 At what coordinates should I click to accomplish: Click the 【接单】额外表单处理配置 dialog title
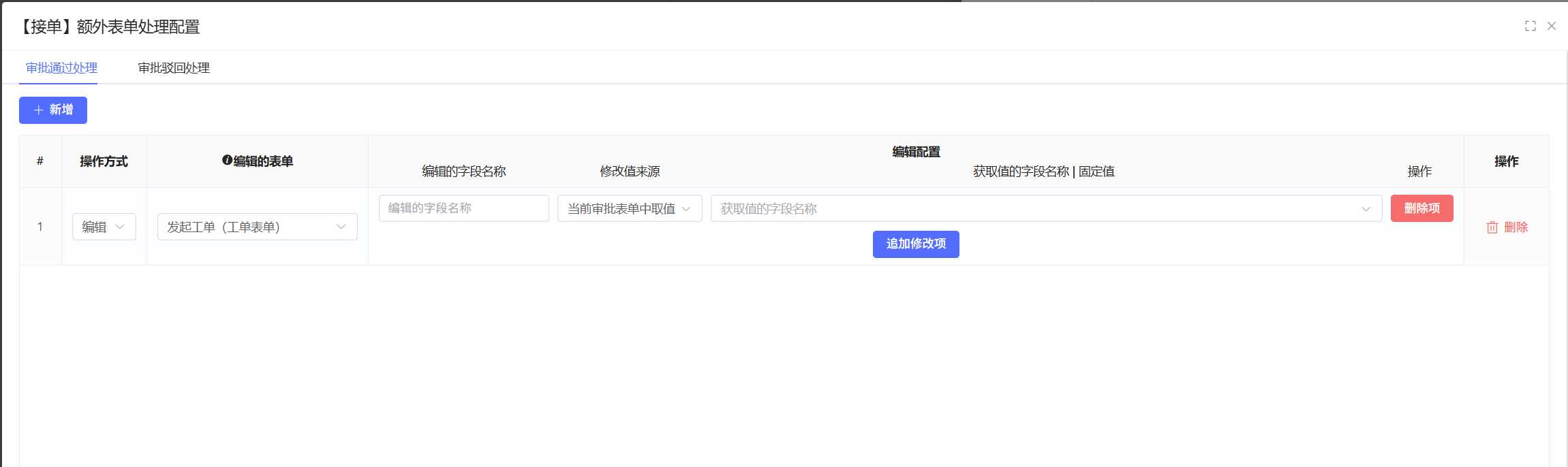tap(109, 27)
